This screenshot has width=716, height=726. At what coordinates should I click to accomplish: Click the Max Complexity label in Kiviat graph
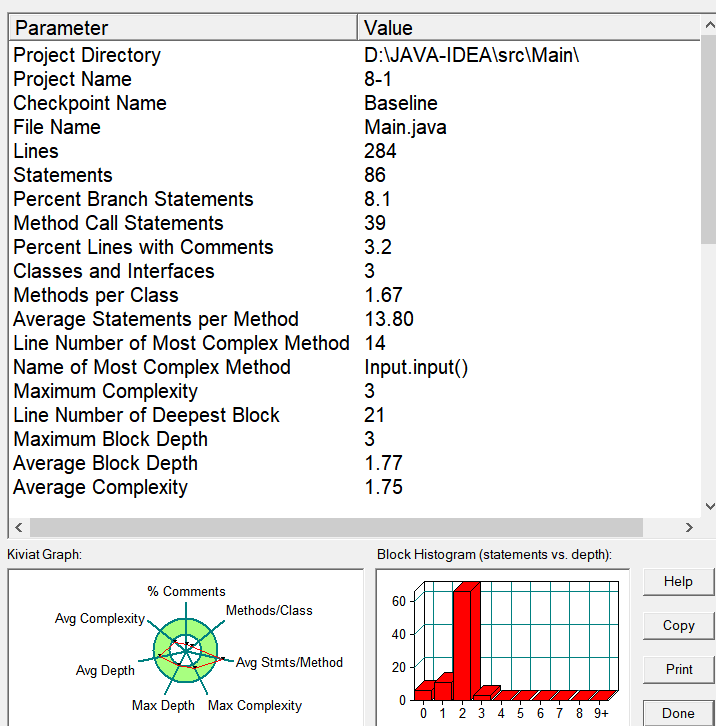click(255, 706)
